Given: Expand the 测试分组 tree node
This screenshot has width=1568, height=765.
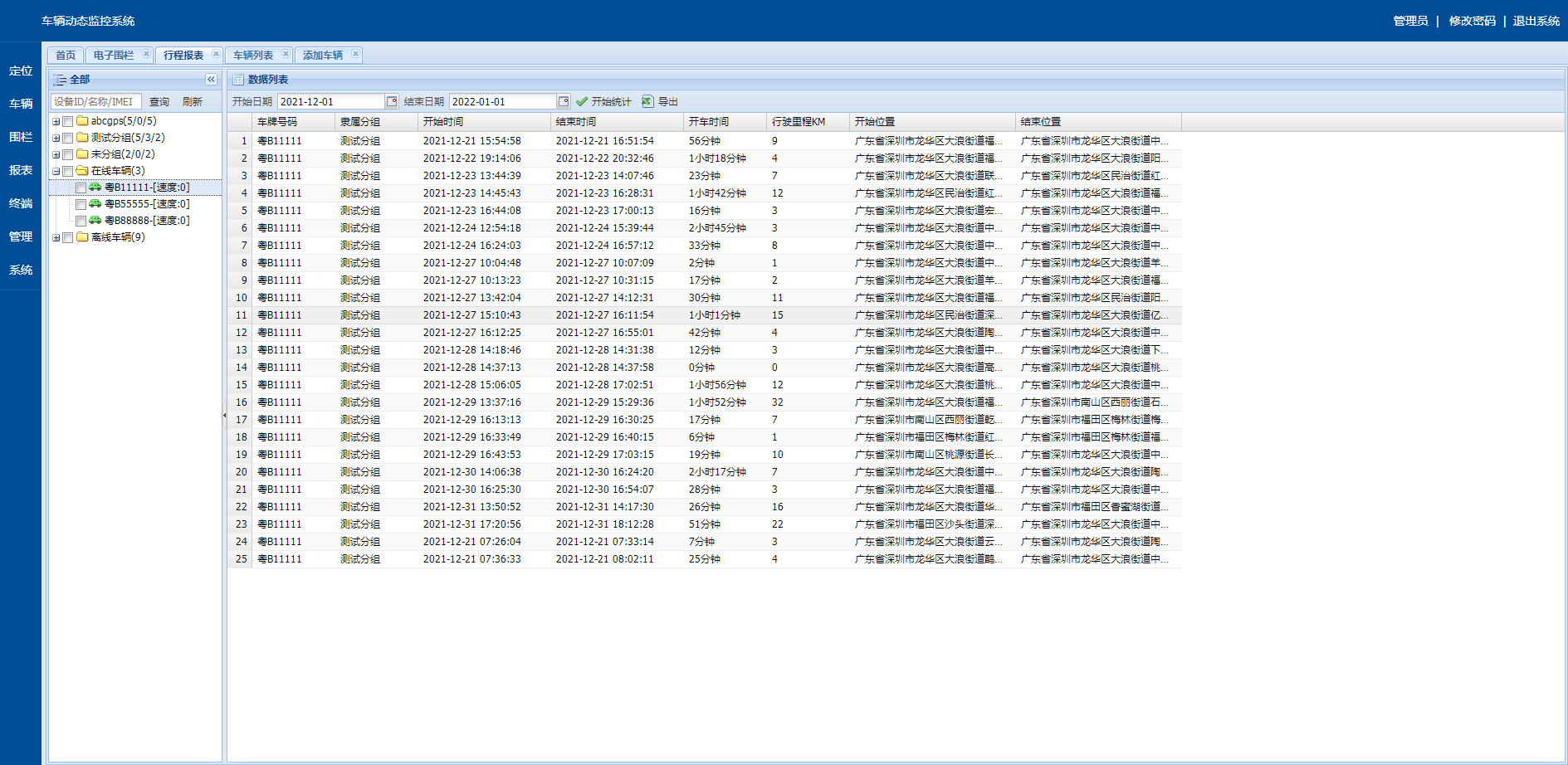Looking at the screenshot, I should [56, 138].
